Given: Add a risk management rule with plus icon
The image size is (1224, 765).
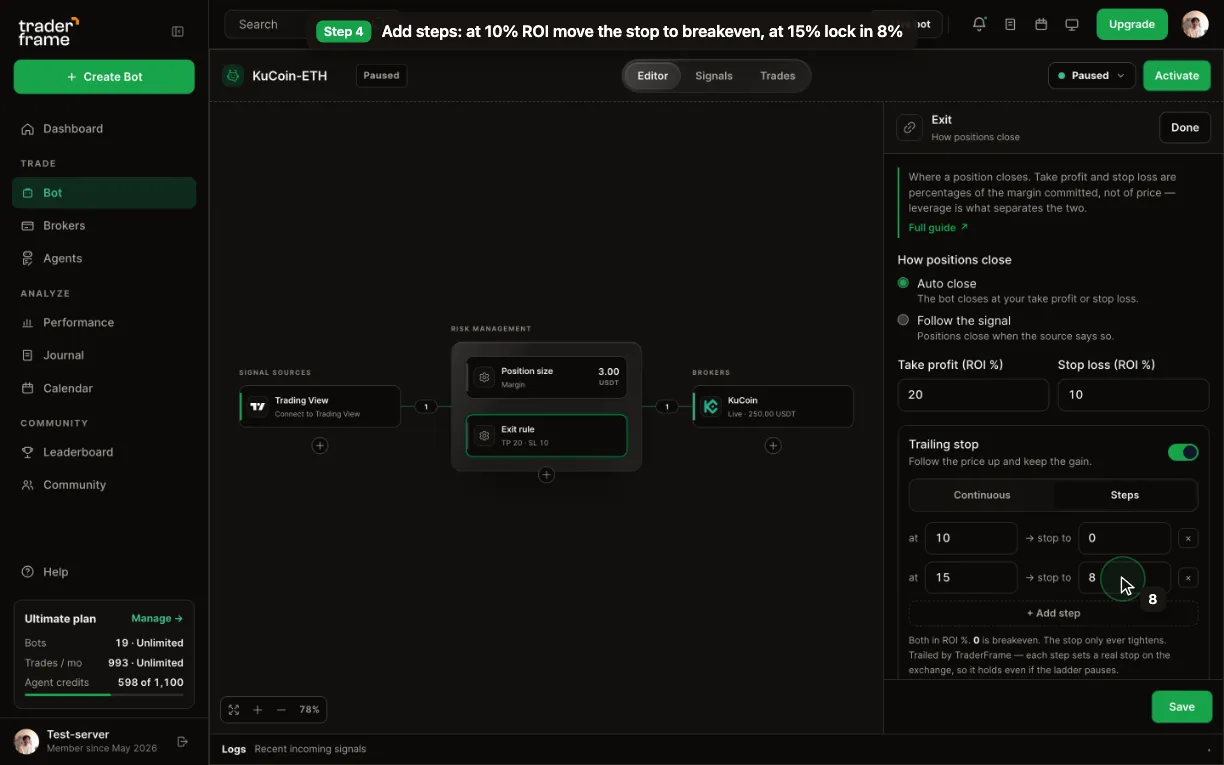Looking at the screenshot, I should click(546, 475).
